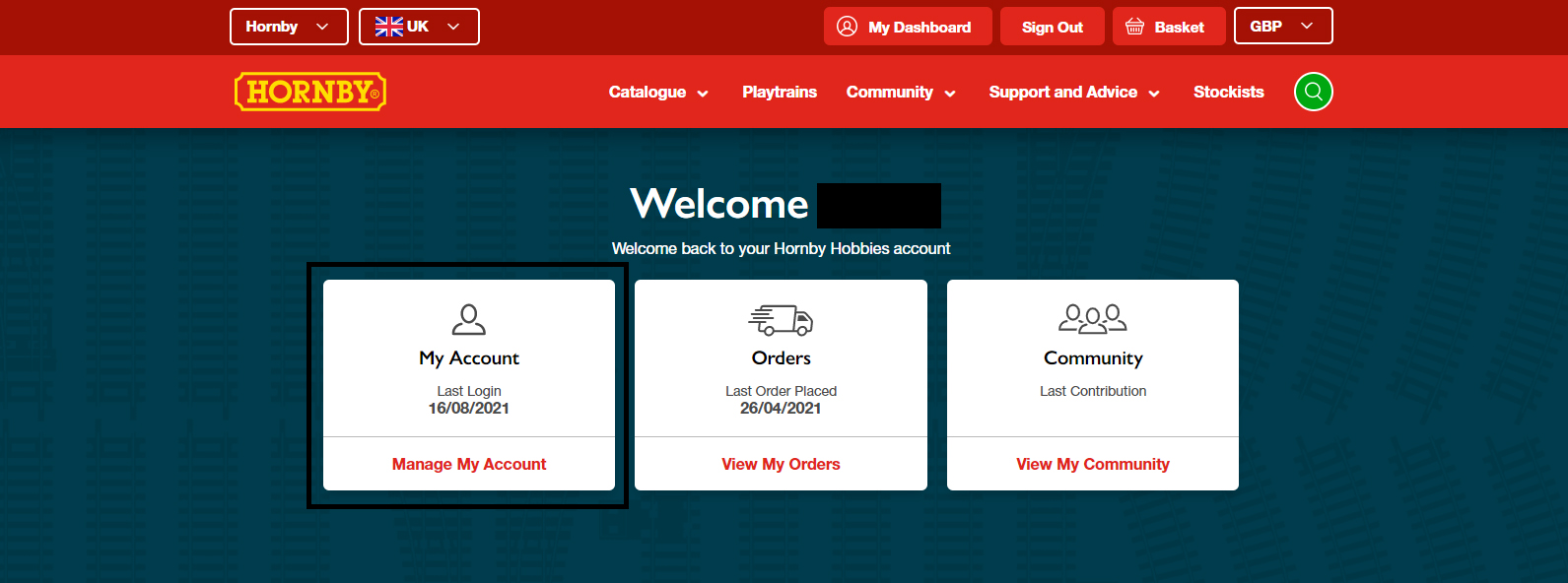Click the Community card title
This screenshot has height=583, width=1568.
1093,358
